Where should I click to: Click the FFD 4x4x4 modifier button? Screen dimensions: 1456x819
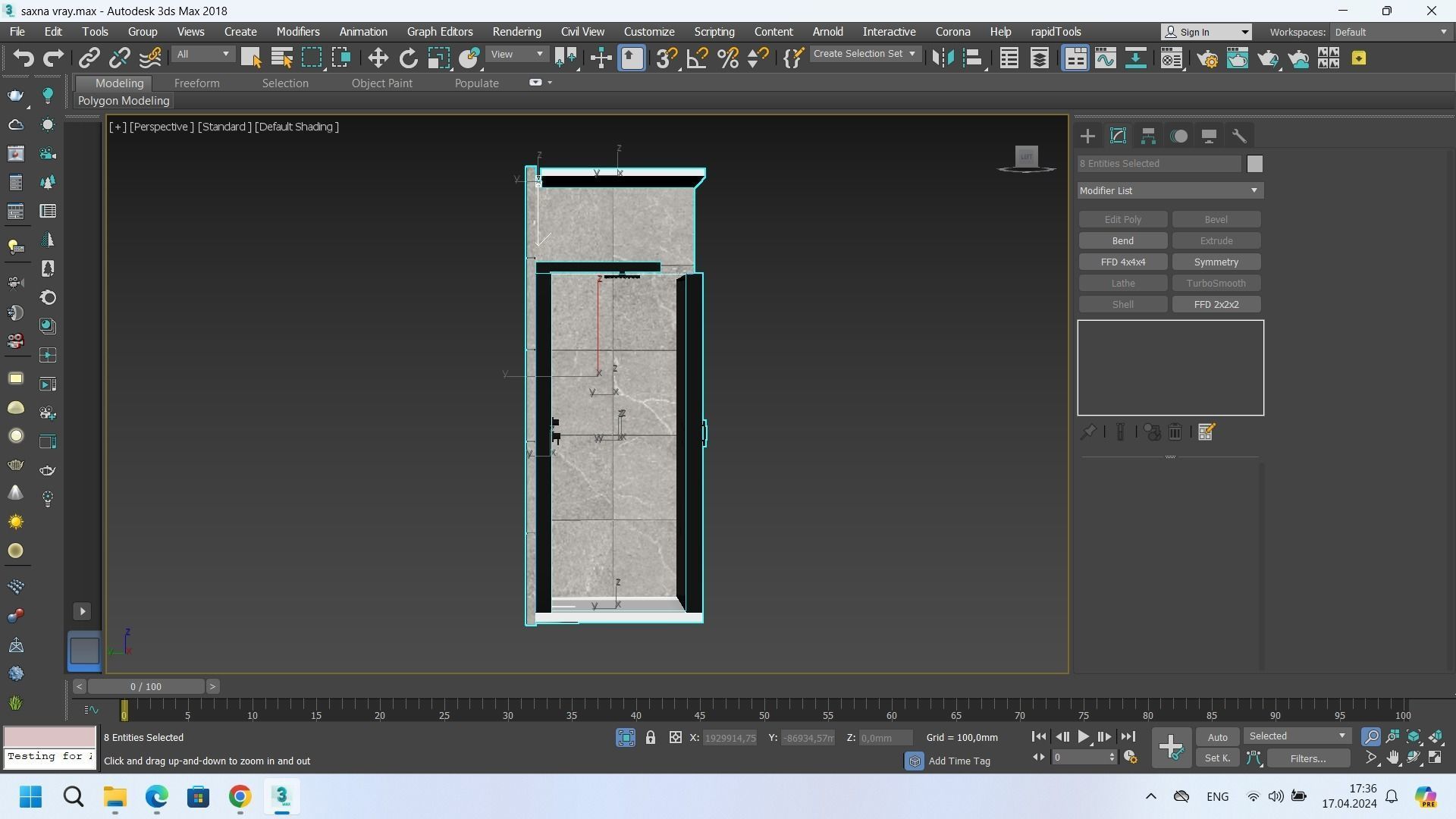[x=1122, y=262]
